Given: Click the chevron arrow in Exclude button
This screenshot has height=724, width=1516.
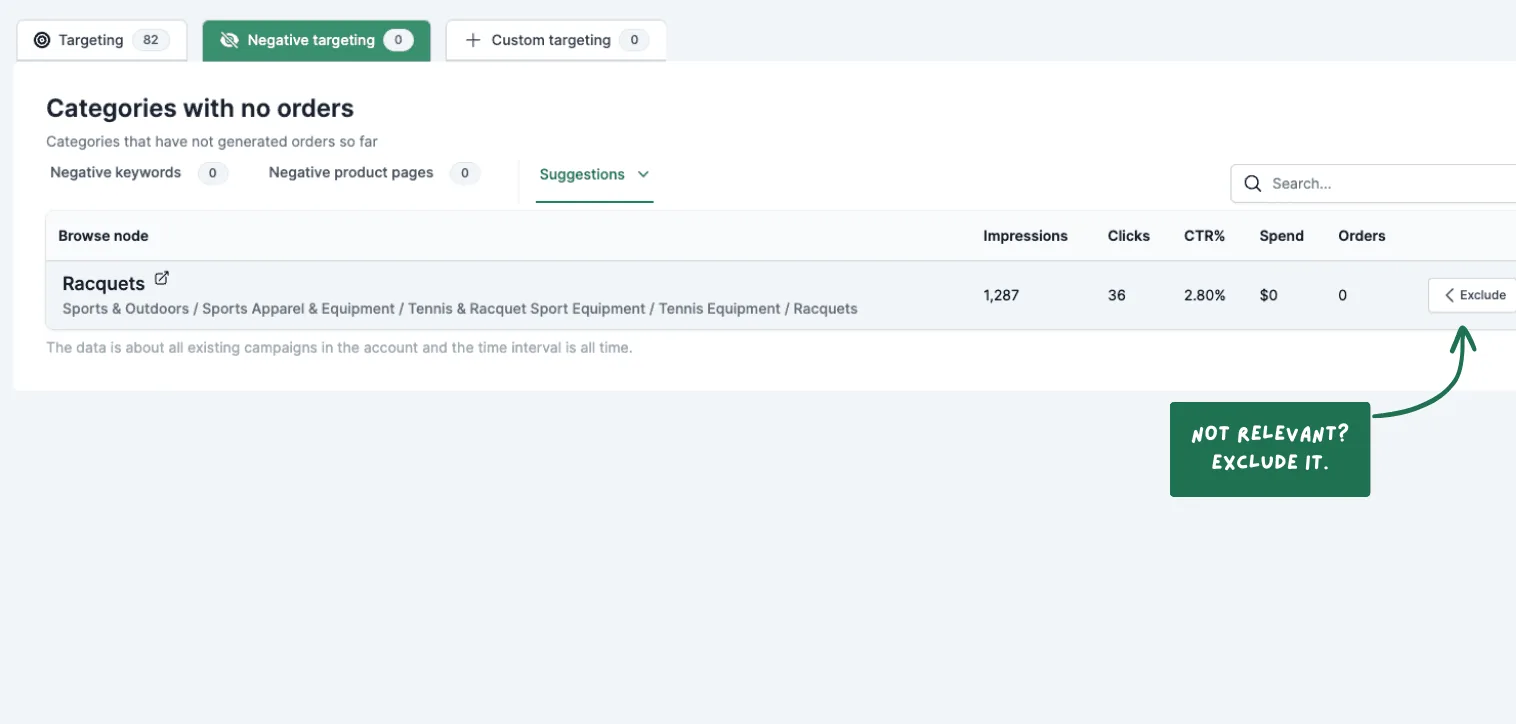Looking at the screenshot, I should tap(1449, 295).
